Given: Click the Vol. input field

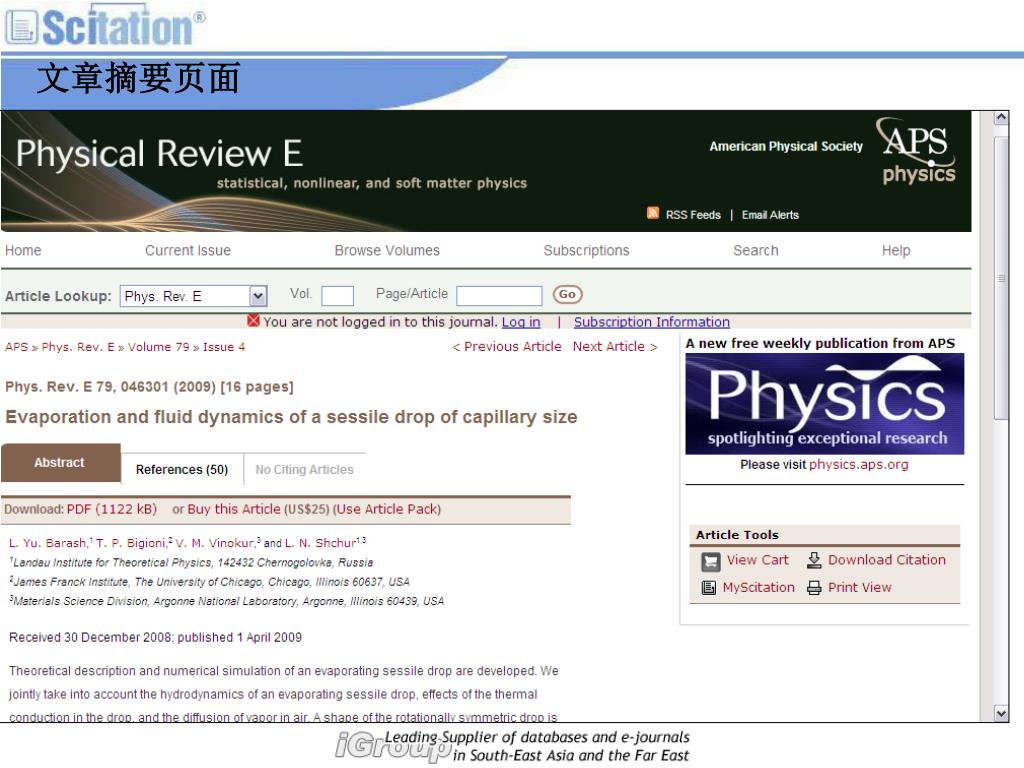Looking at the screenshot, I should 338,296.
